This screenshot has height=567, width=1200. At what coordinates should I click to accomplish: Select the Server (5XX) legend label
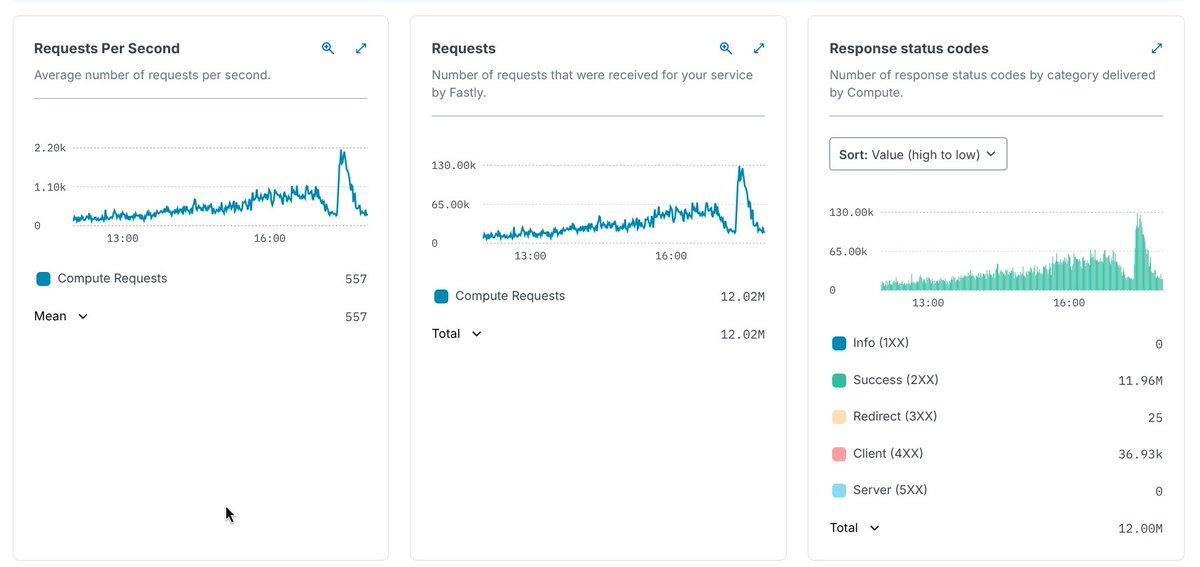coord(890,490)
